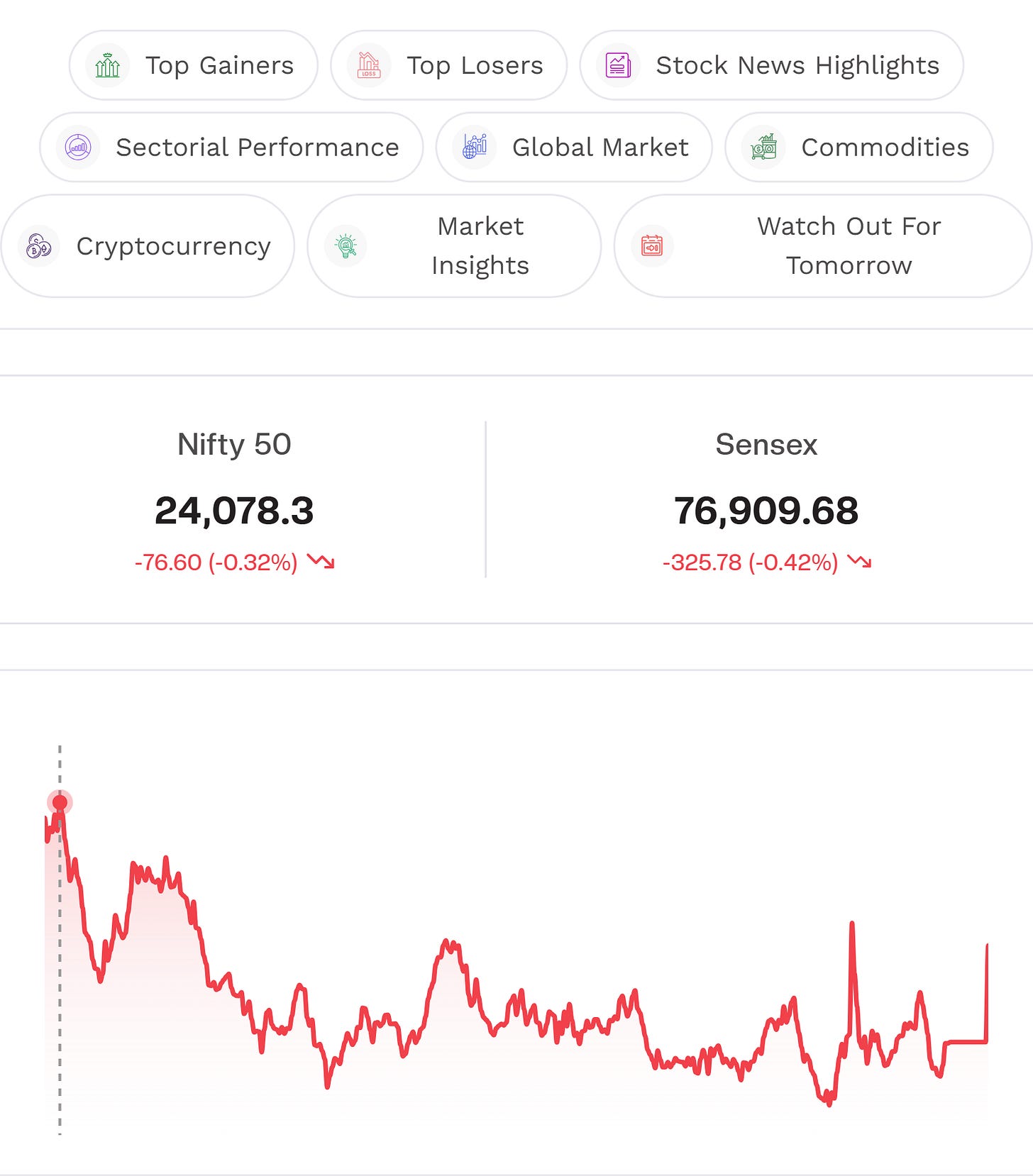
Task: Click the red marker dot on chart
Action: 60,802
